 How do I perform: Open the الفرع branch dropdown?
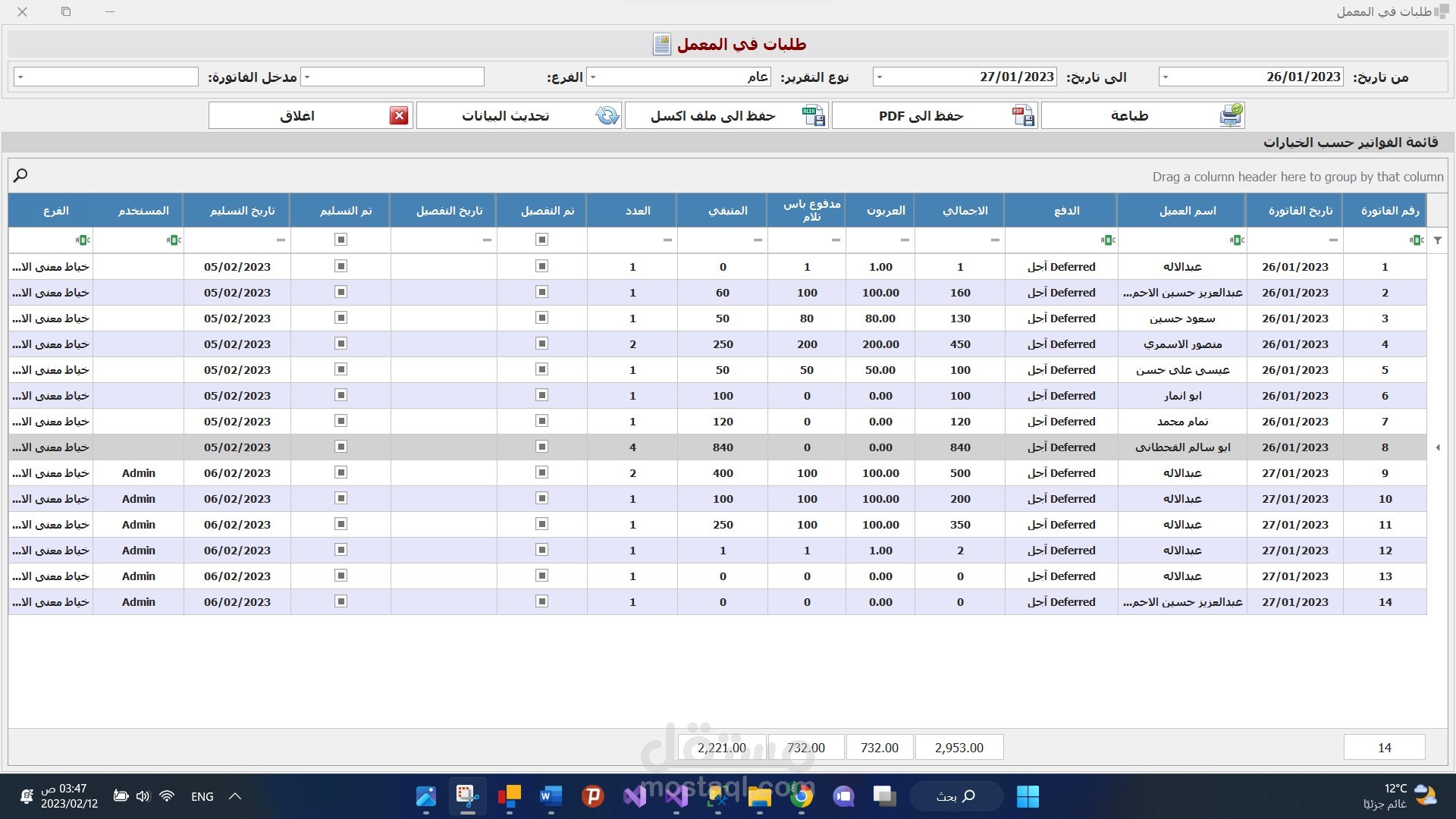307,77
